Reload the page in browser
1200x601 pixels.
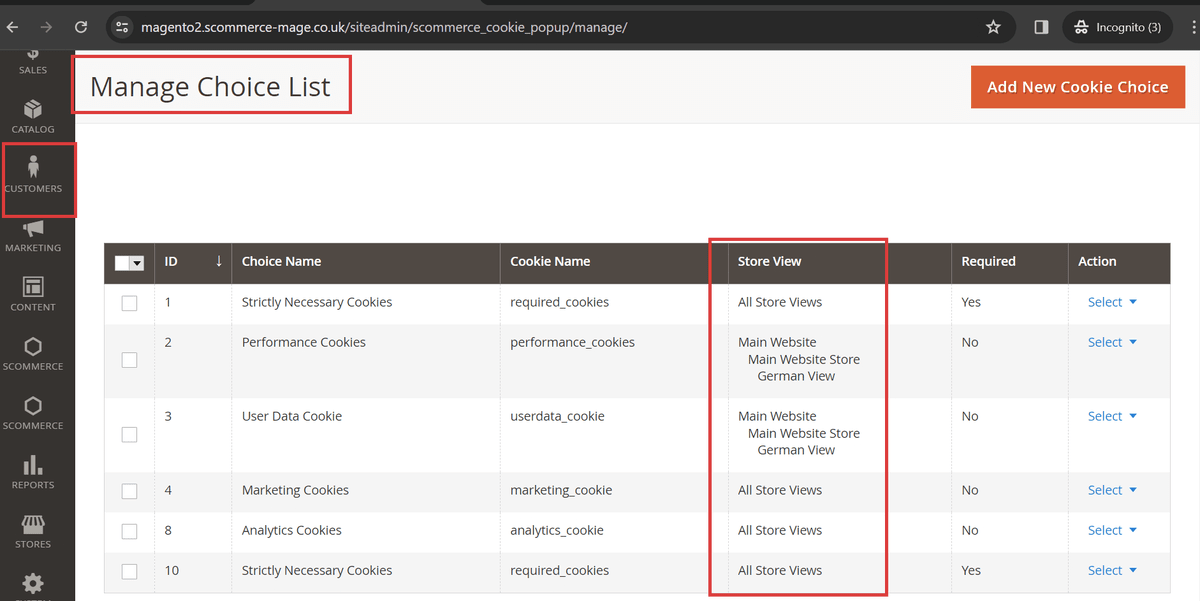click(81, 27)
